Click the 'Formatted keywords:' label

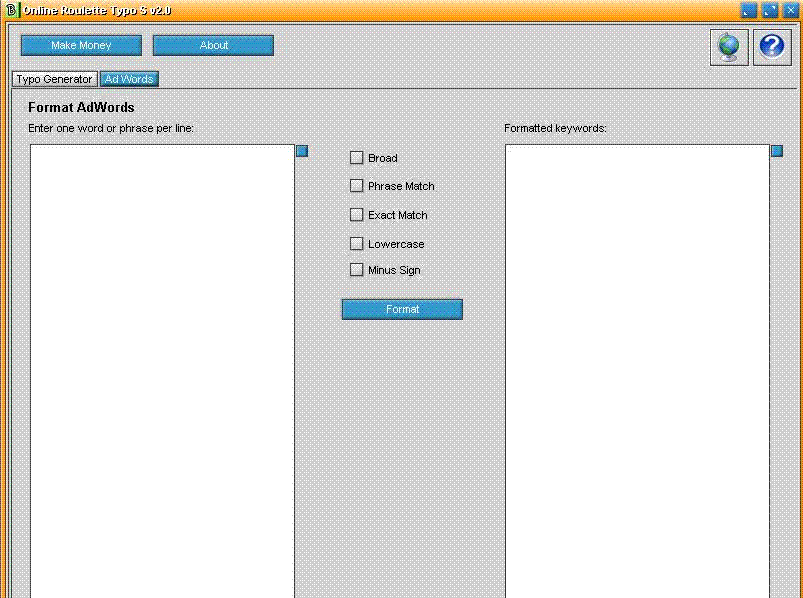[556, 129]
